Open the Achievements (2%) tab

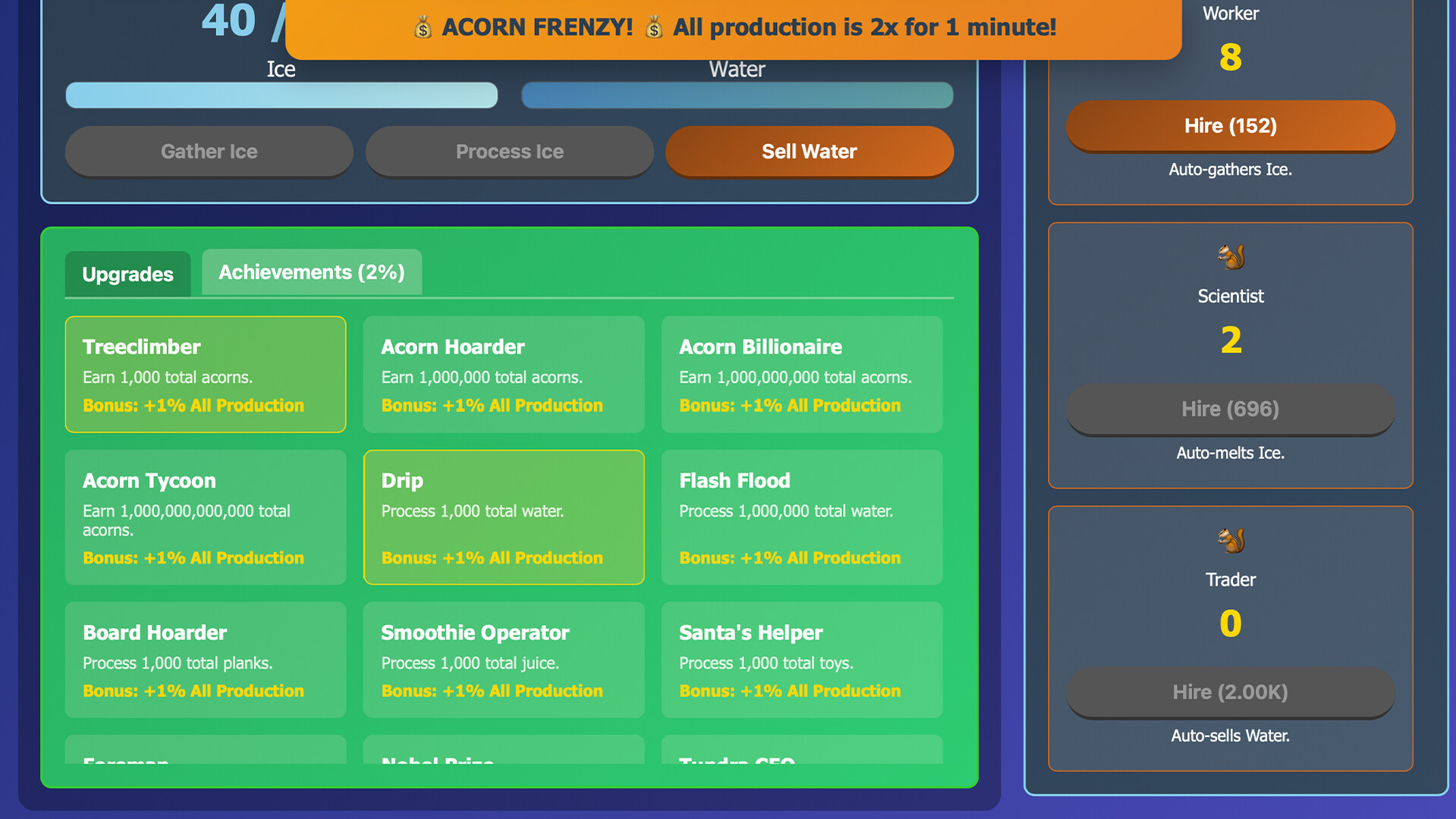311,272
